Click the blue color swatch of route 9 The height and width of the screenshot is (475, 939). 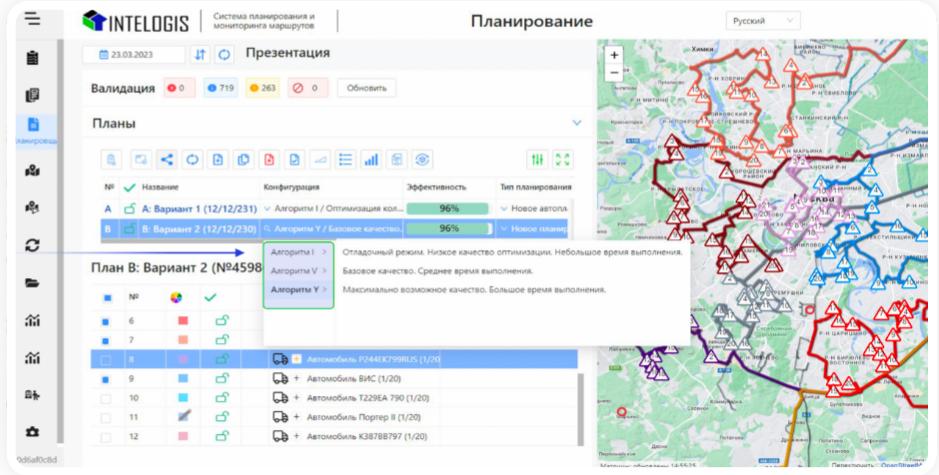pos(183,379)
